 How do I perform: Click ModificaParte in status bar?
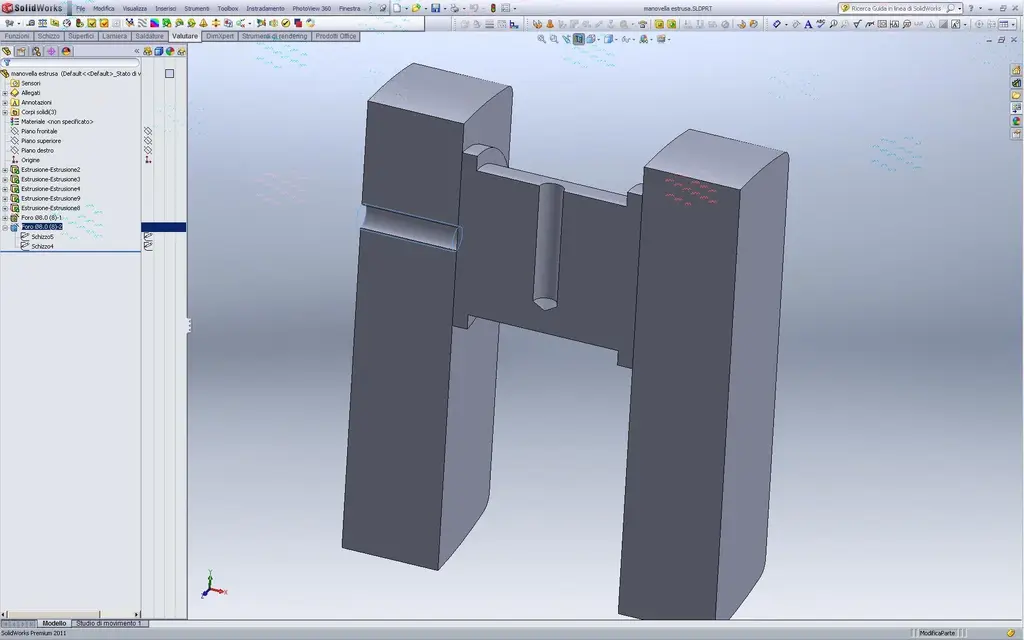click(936, 633)
